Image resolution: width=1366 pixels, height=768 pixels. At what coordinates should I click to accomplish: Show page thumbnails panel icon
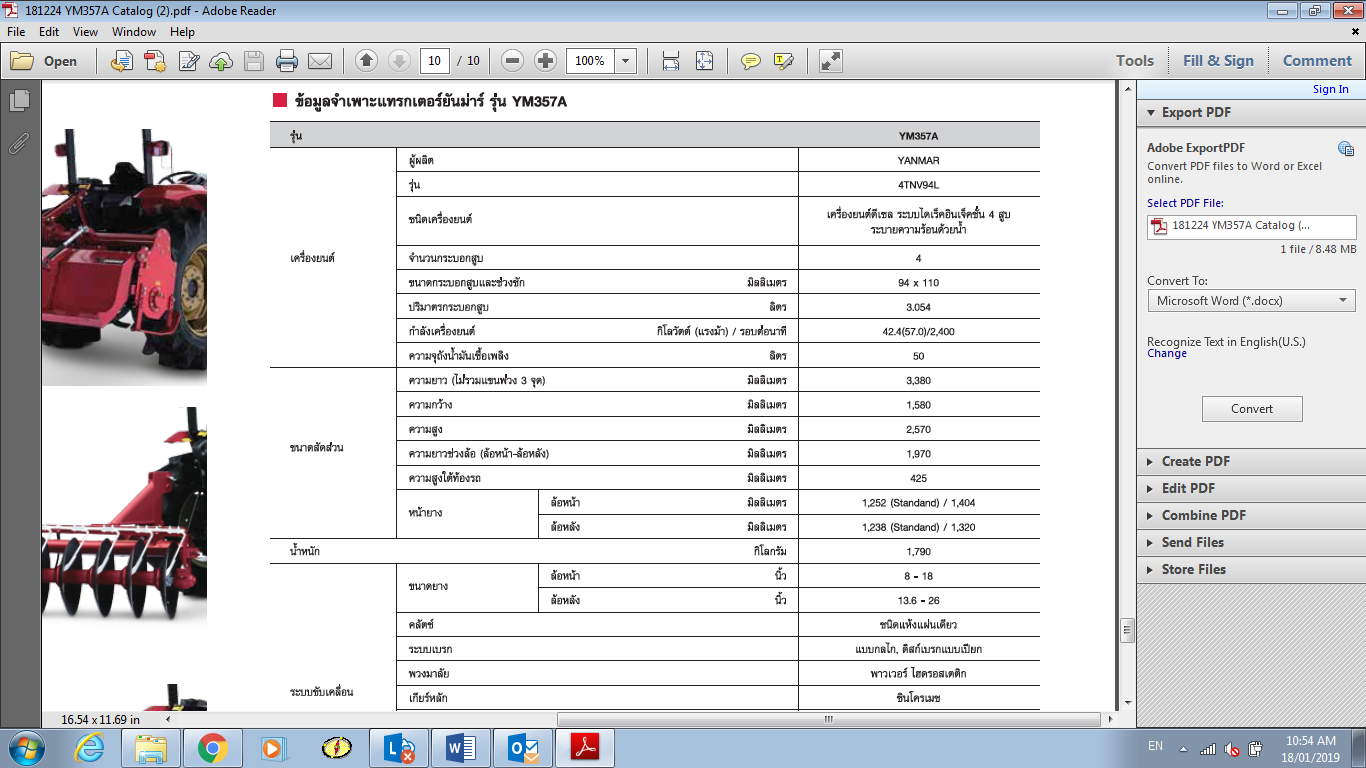(x=19, y=100)
